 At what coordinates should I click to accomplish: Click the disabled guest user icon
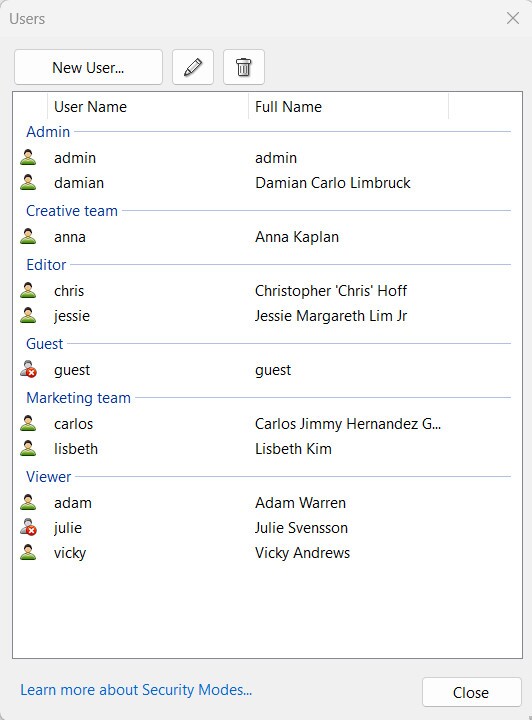click(x=28, y=370)
